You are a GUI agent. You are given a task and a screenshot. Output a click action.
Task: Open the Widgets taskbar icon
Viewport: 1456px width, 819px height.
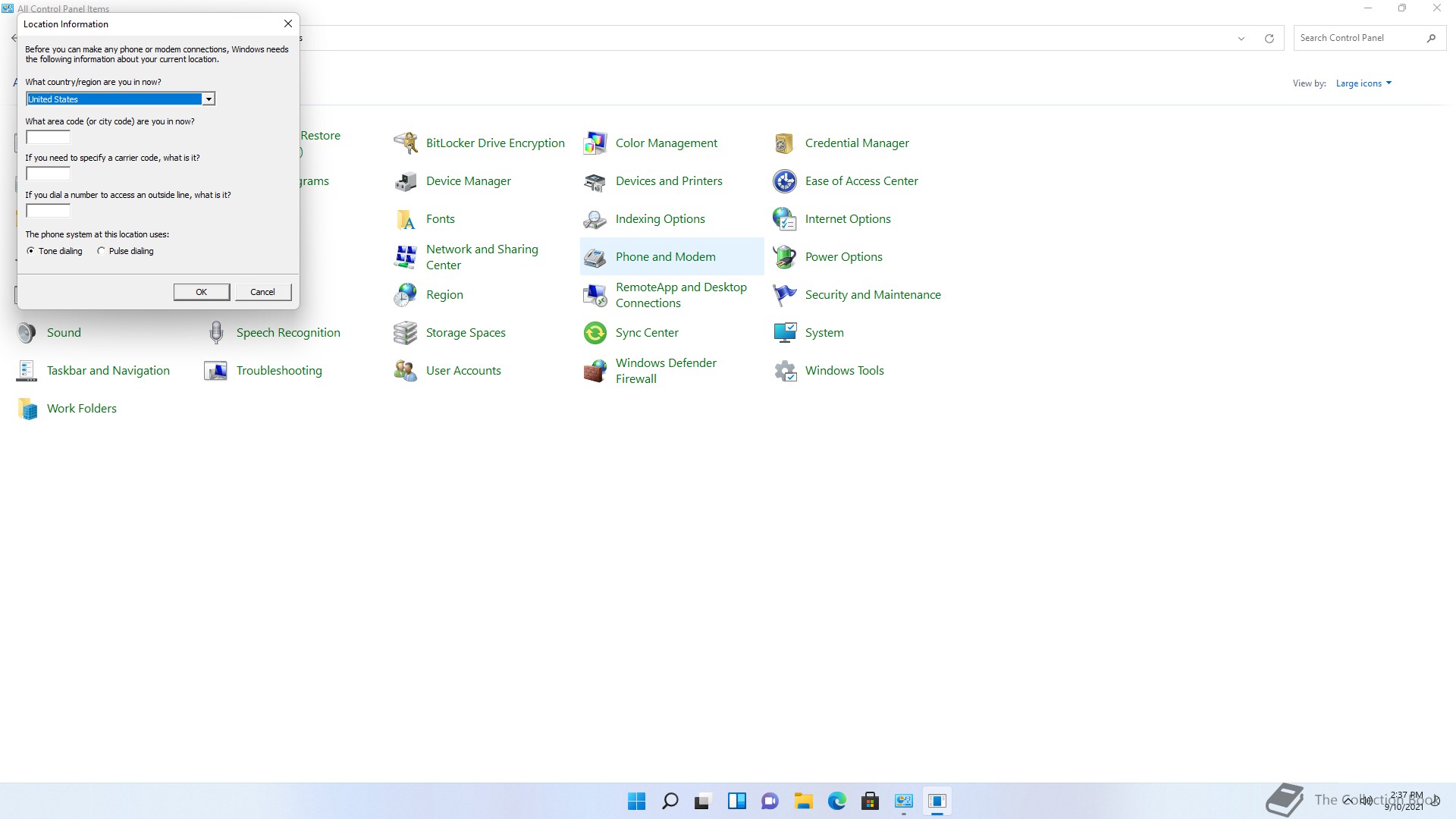pos(736,801)
